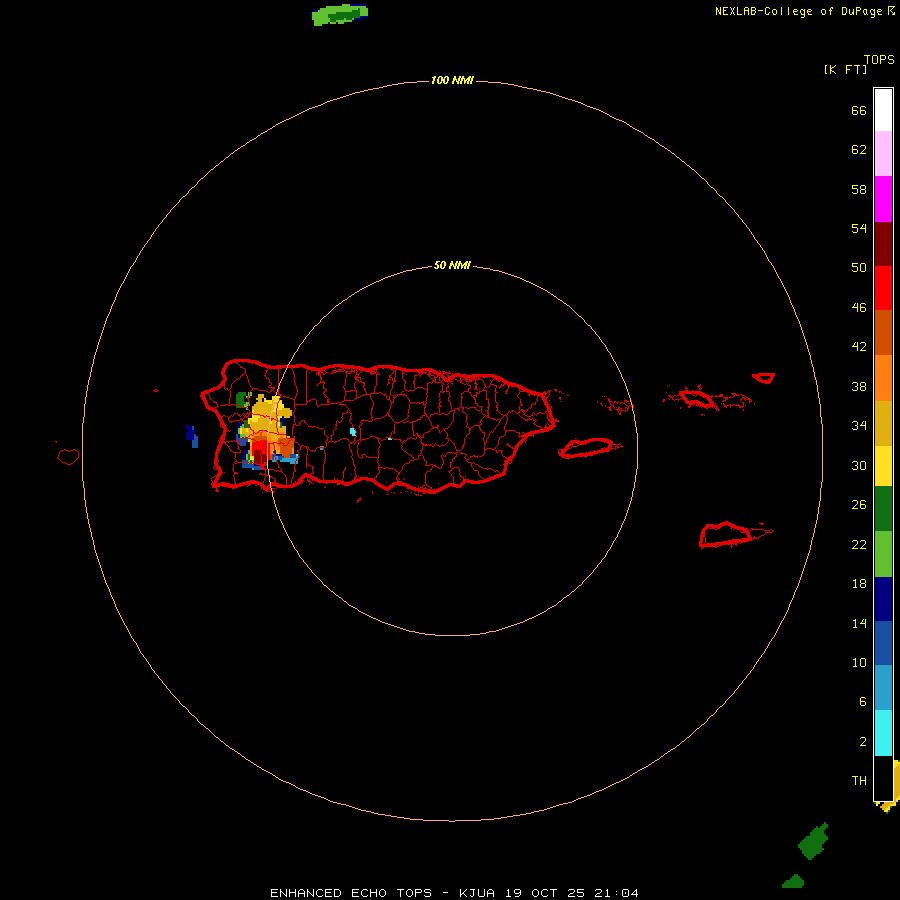Click the light pink legend swatch
The width and height of the screenshot is (900, 900).
tap(883, 154)
